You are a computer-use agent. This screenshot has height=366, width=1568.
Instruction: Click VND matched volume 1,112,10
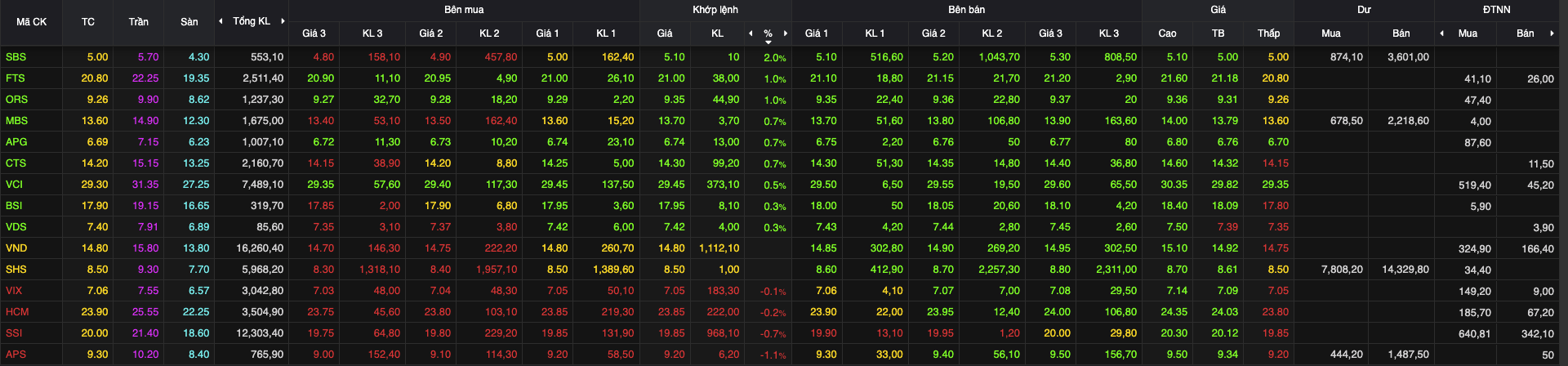719,248
